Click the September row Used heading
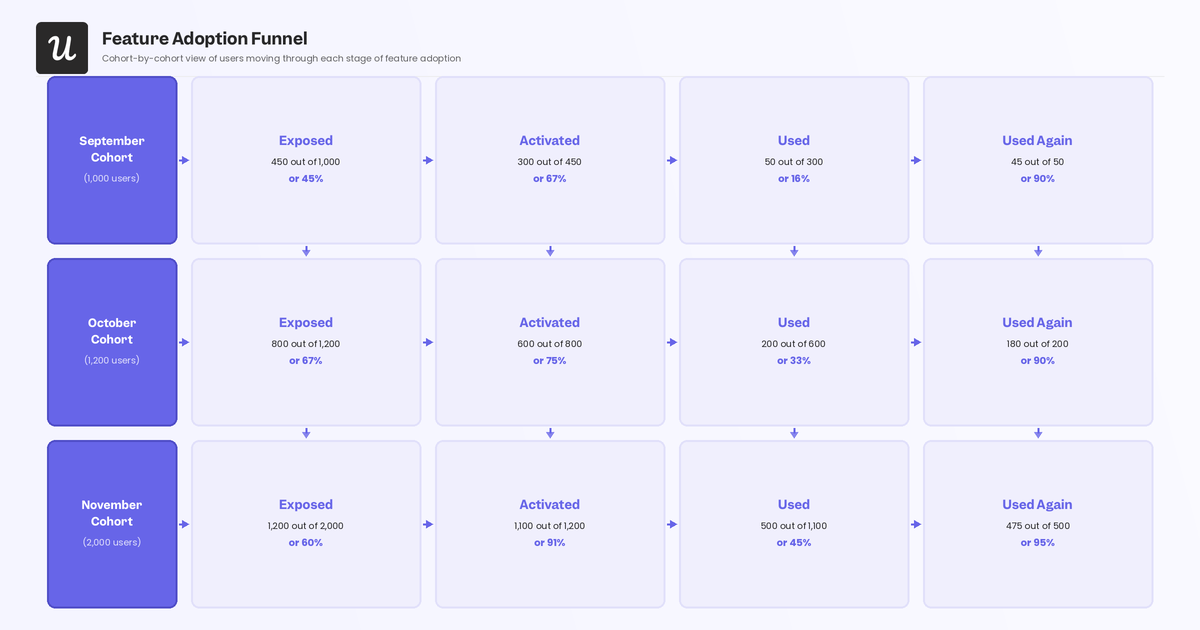The image size is (1200, 630). [794, 141]
